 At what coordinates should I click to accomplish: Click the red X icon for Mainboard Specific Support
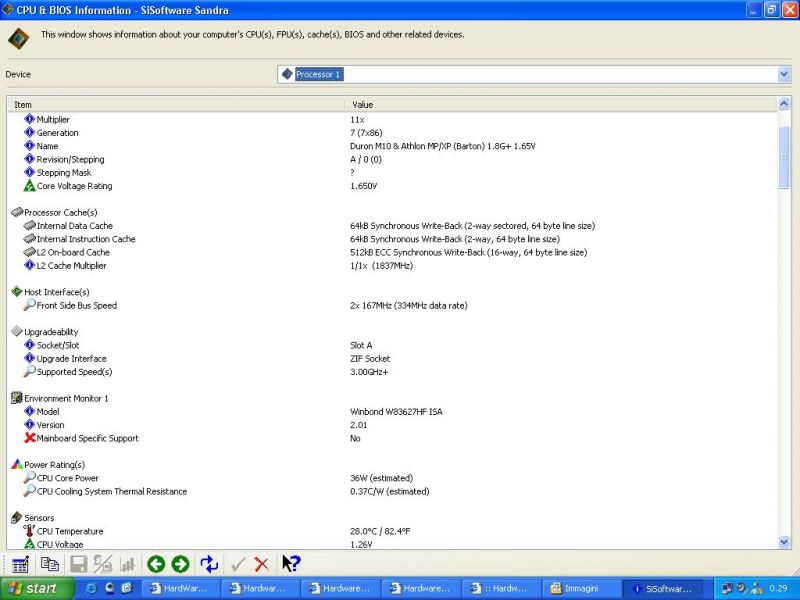[x=30, y=438]
